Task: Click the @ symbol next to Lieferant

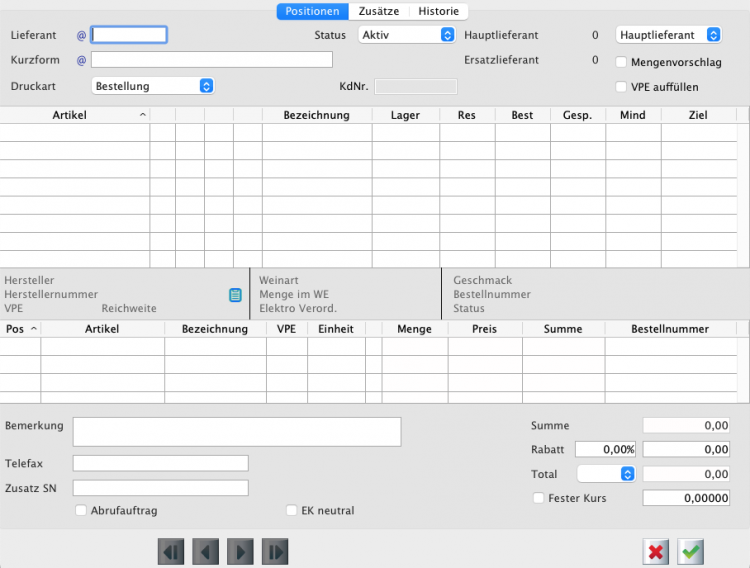Action: tap(82, 35)
